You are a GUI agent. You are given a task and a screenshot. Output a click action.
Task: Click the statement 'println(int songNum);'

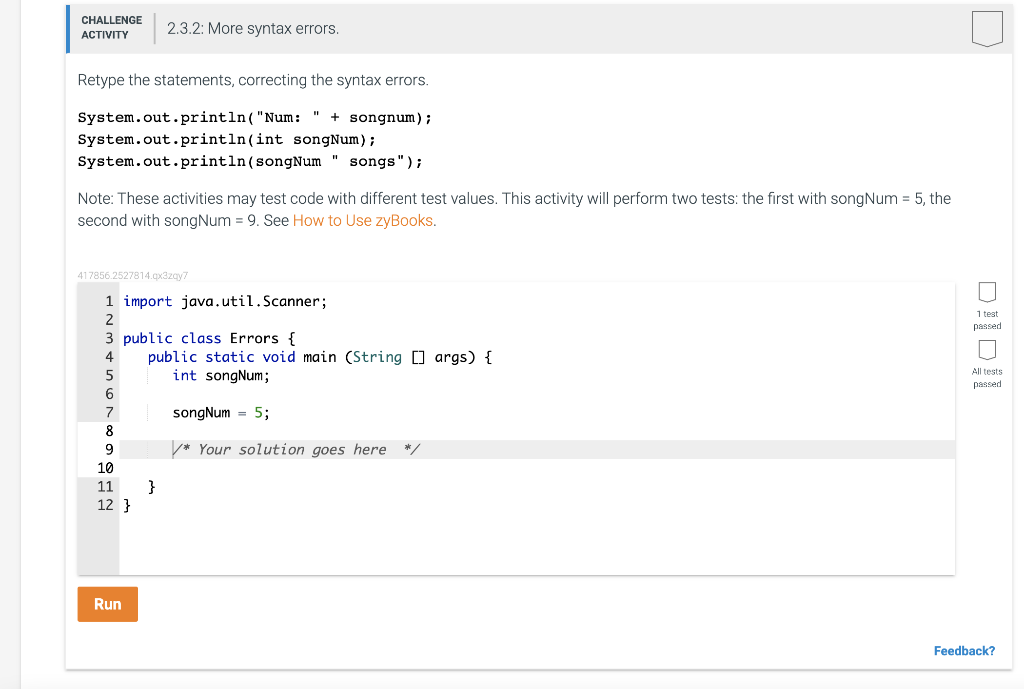(227, 140)
